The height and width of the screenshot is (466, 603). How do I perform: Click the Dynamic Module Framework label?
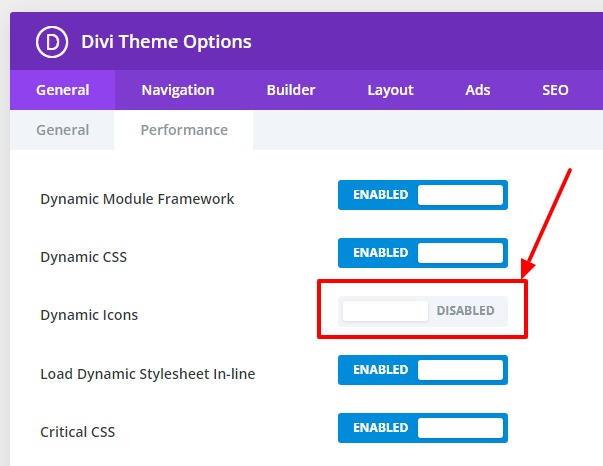[x=137, y=199]
